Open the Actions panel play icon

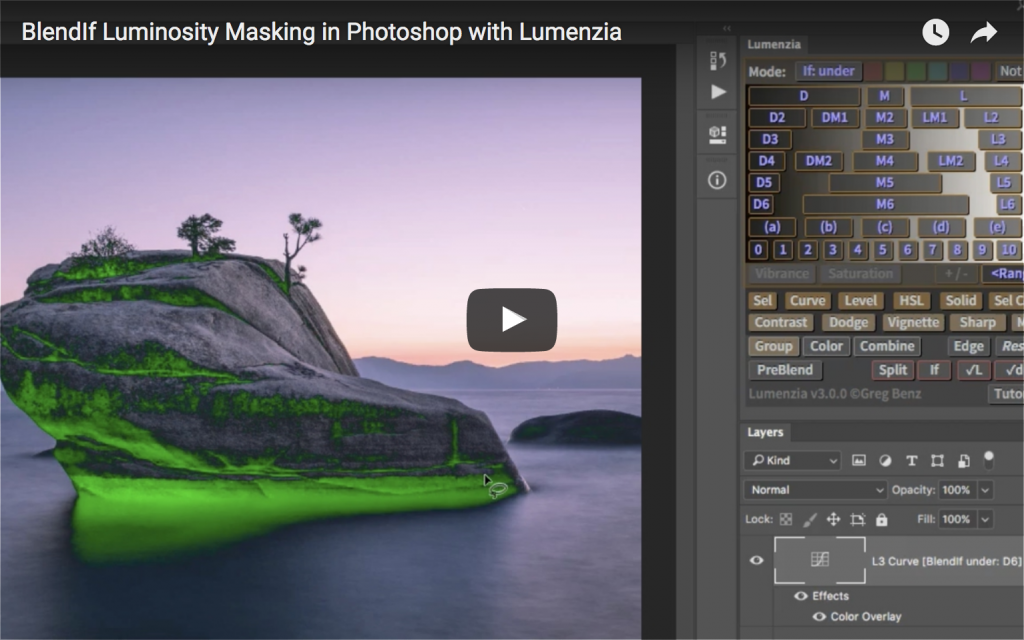tap(718, 92)
